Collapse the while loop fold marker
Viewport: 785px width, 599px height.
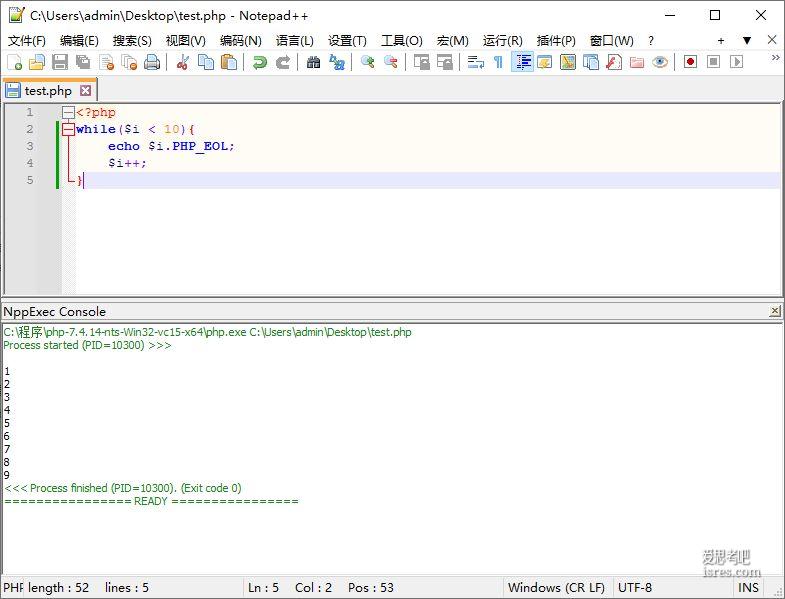tap(68, 130)
